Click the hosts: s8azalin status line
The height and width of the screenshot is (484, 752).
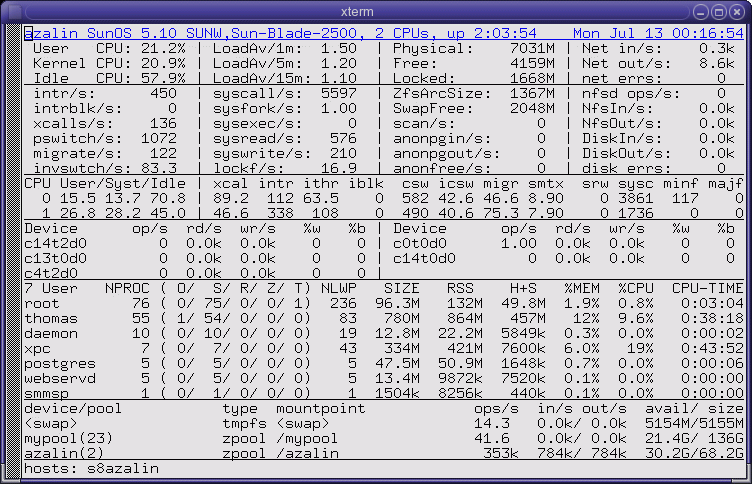click(91, 469)
